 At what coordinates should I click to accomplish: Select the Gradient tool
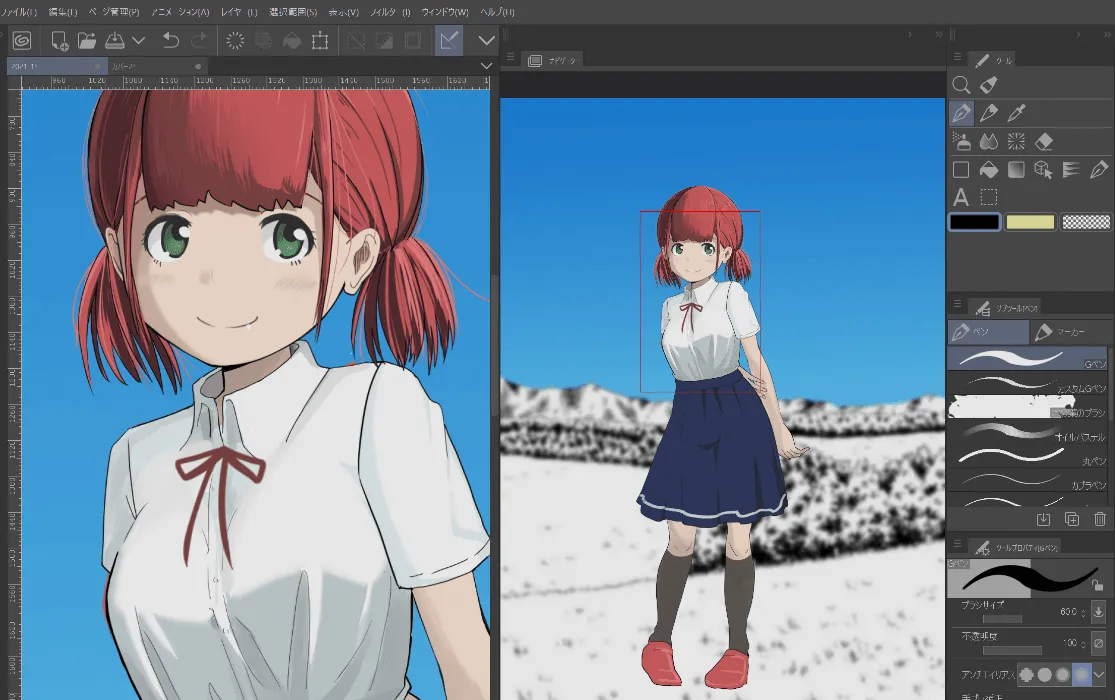(1016, 169)
